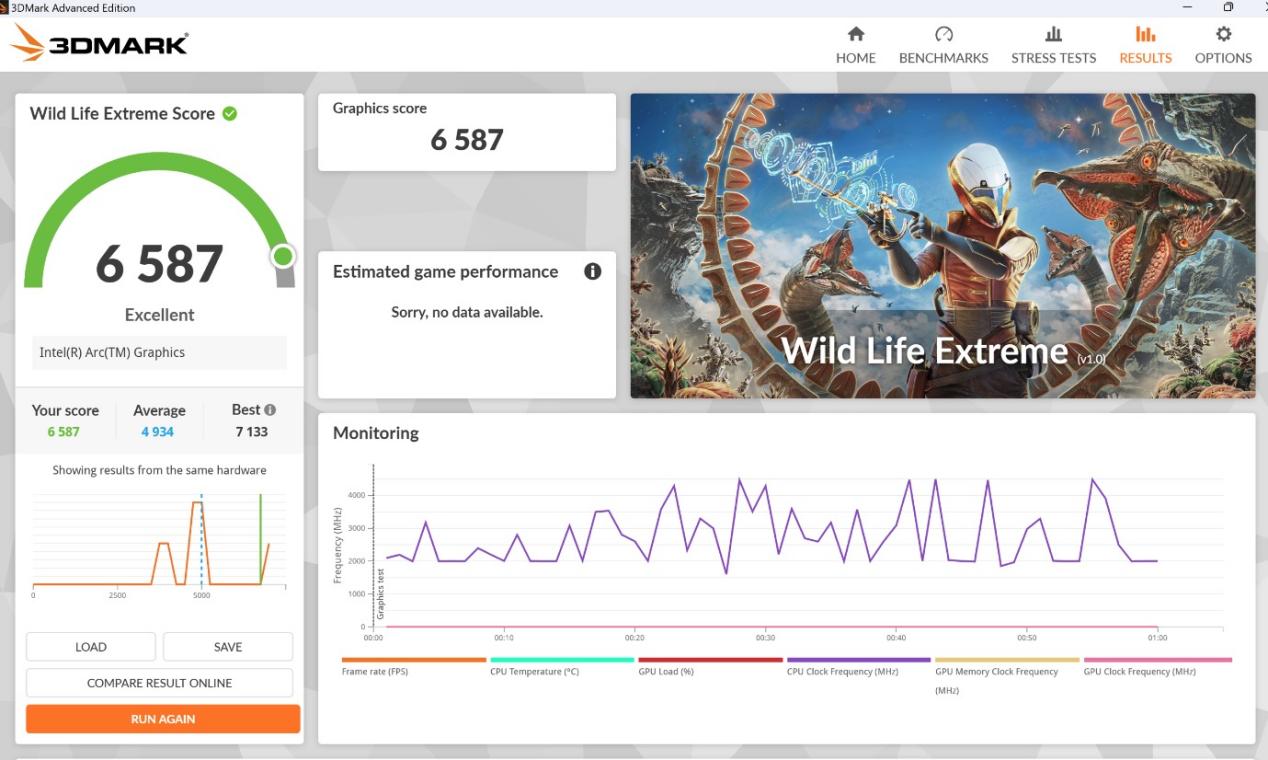Click the Wild Life Extreme banner image
This screenshot has height=760, width=1268.
(943, 246)
